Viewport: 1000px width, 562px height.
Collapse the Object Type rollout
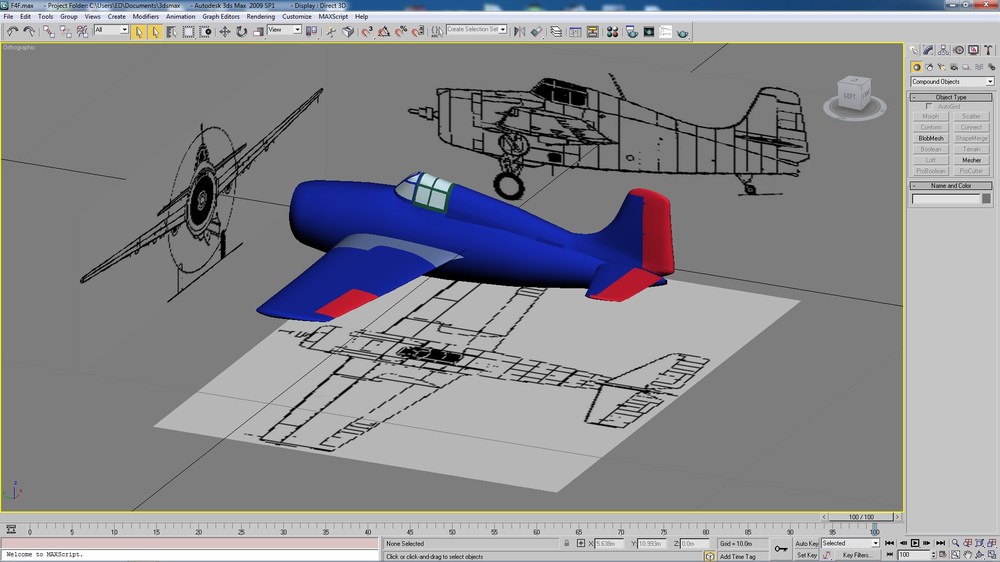[951, 97]
